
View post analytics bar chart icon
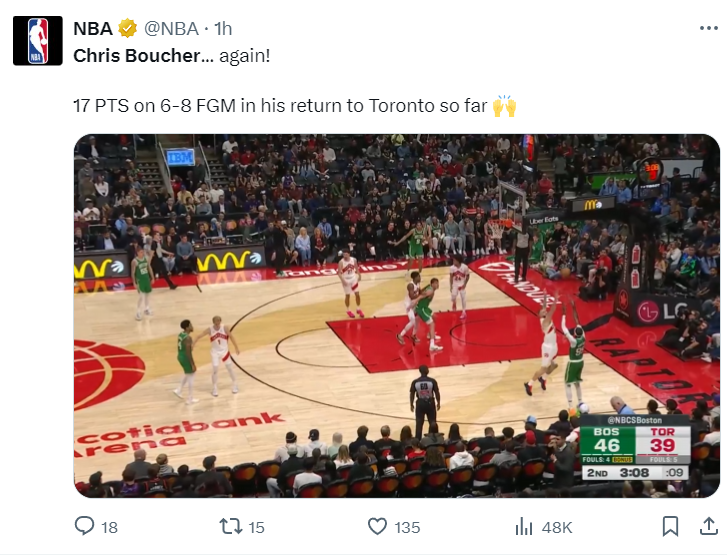click(x=523, y=526)
